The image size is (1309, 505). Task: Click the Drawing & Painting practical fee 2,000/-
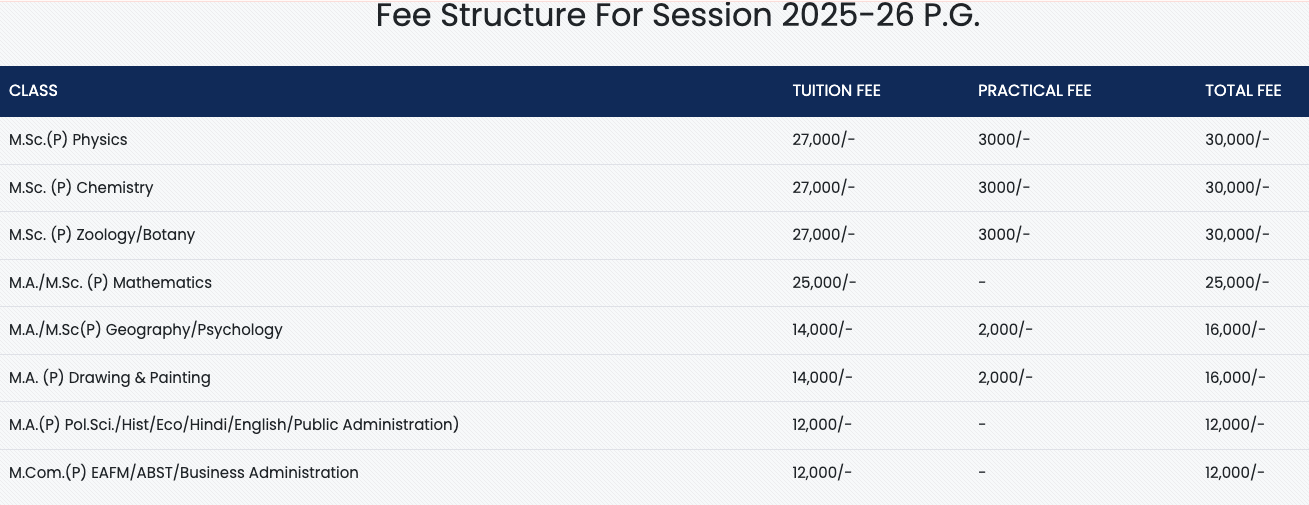coord(1005,378)
